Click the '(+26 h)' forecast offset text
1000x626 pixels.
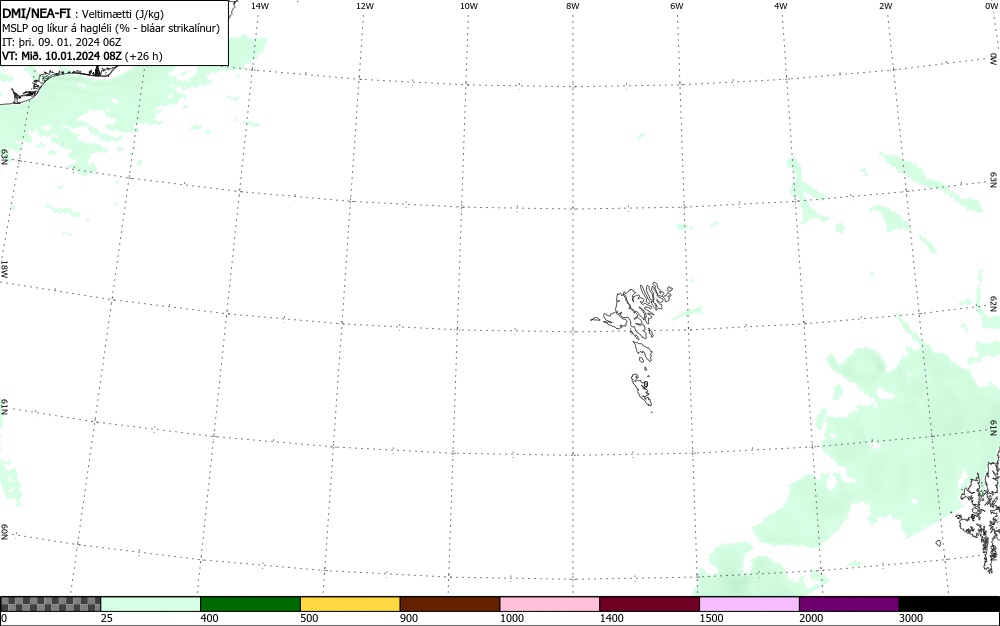point(143,56)
